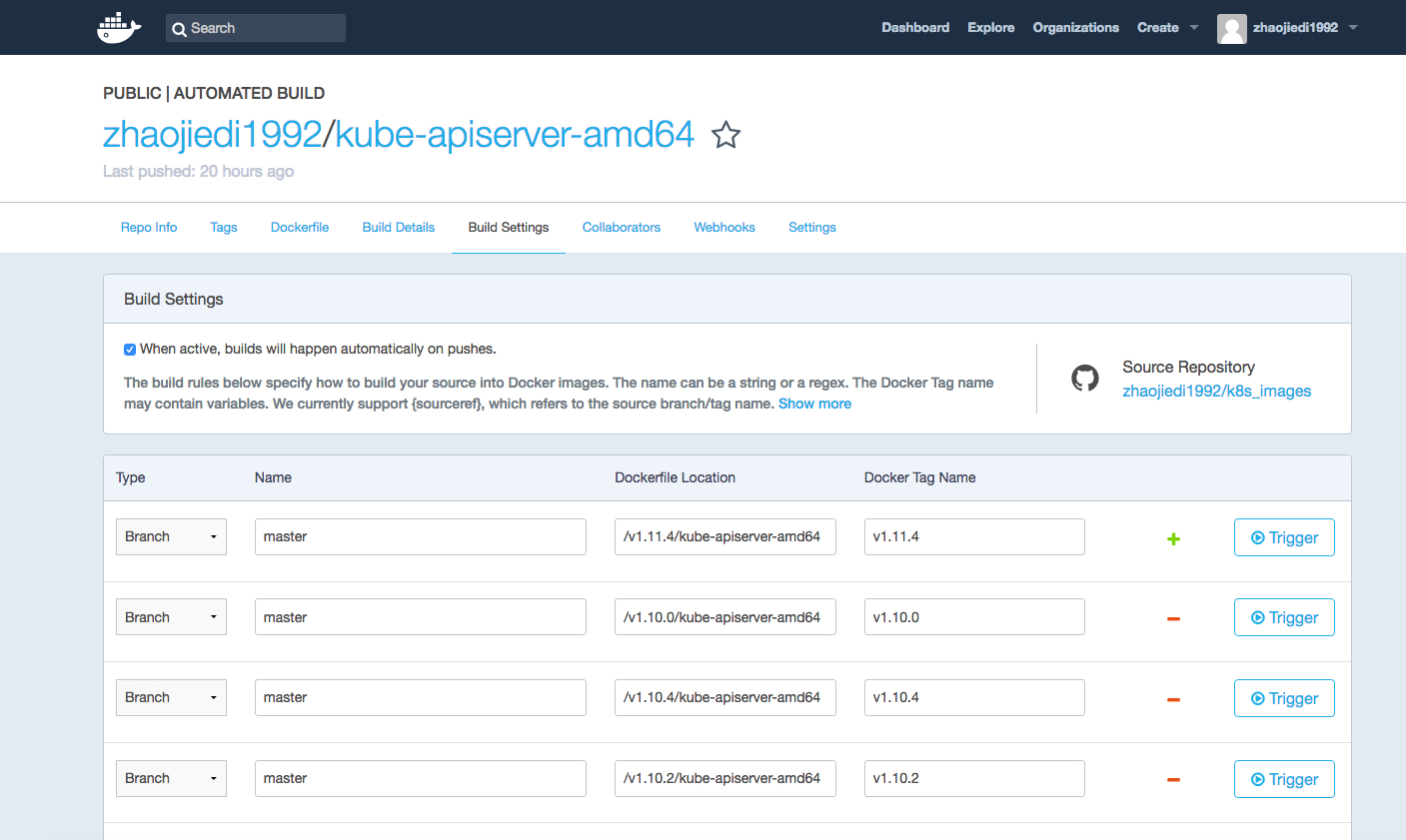1406x840 pixels.
Task: Go to the Build Details tab
Action: click(x=399, y=228)
